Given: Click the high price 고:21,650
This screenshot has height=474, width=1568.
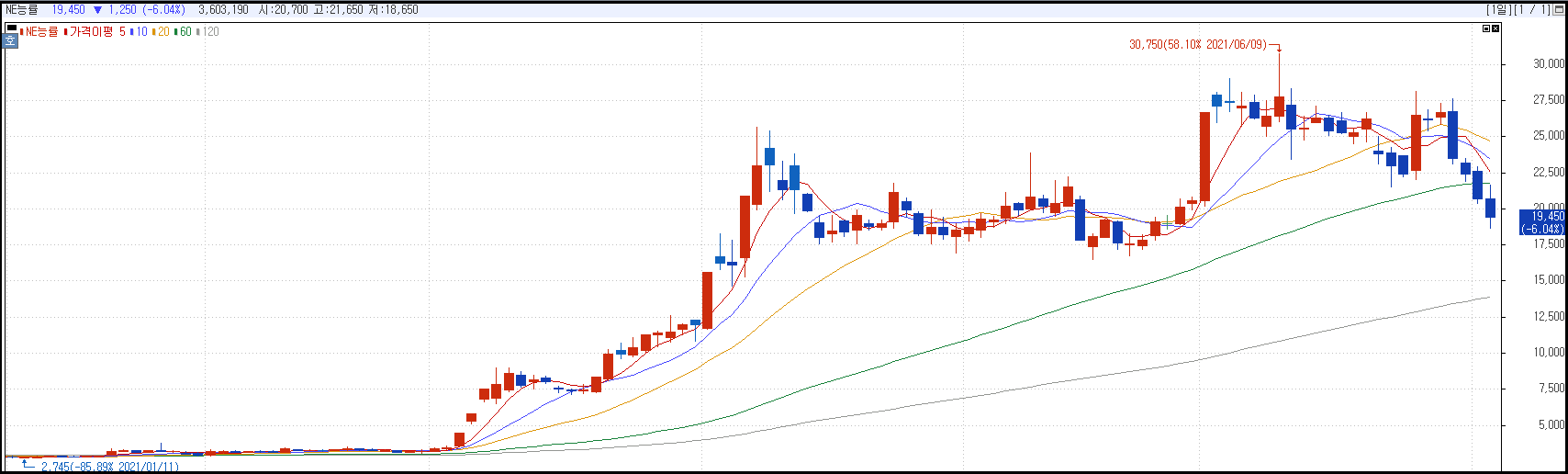Looking at the screenshot, I should pos(339,9).
